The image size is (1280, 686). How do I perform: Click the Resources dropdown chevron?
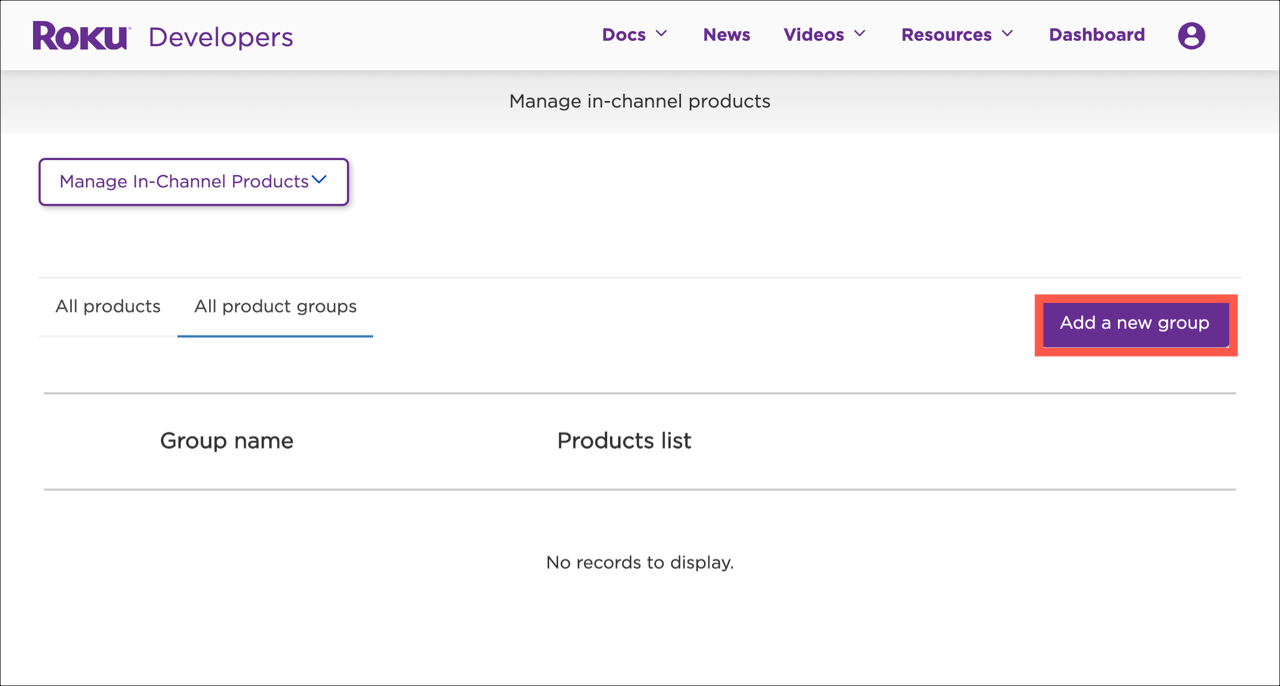click(1009, 34)
